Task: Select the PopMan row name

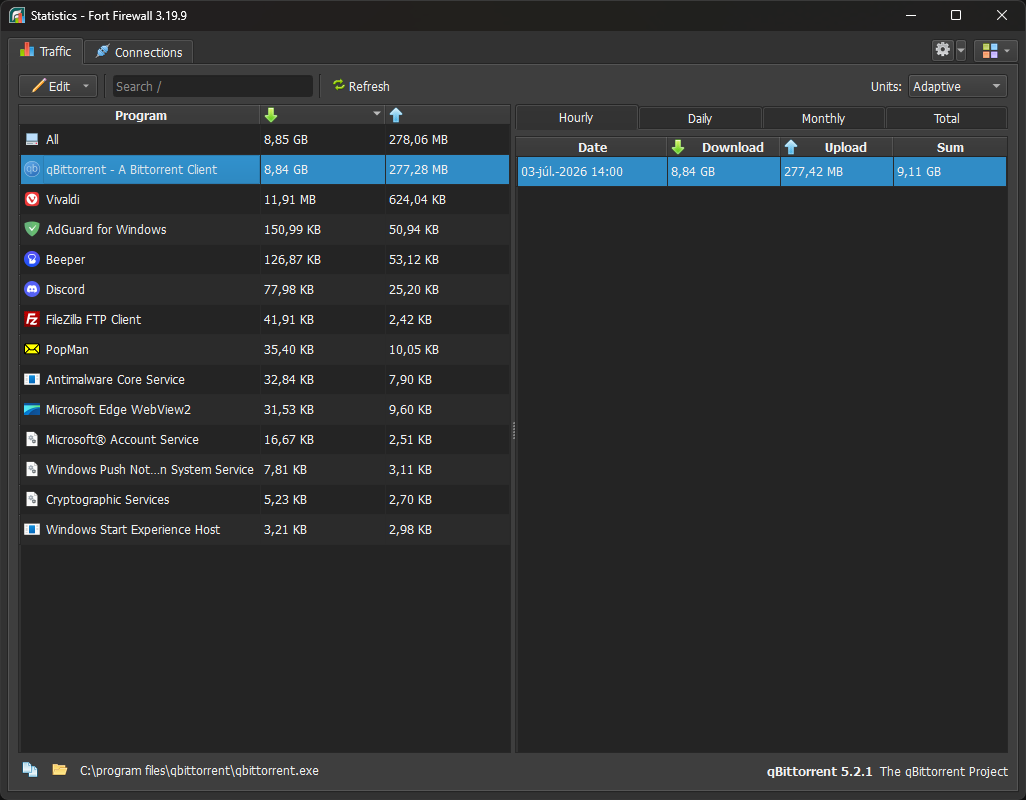Action: click(67, 349)
